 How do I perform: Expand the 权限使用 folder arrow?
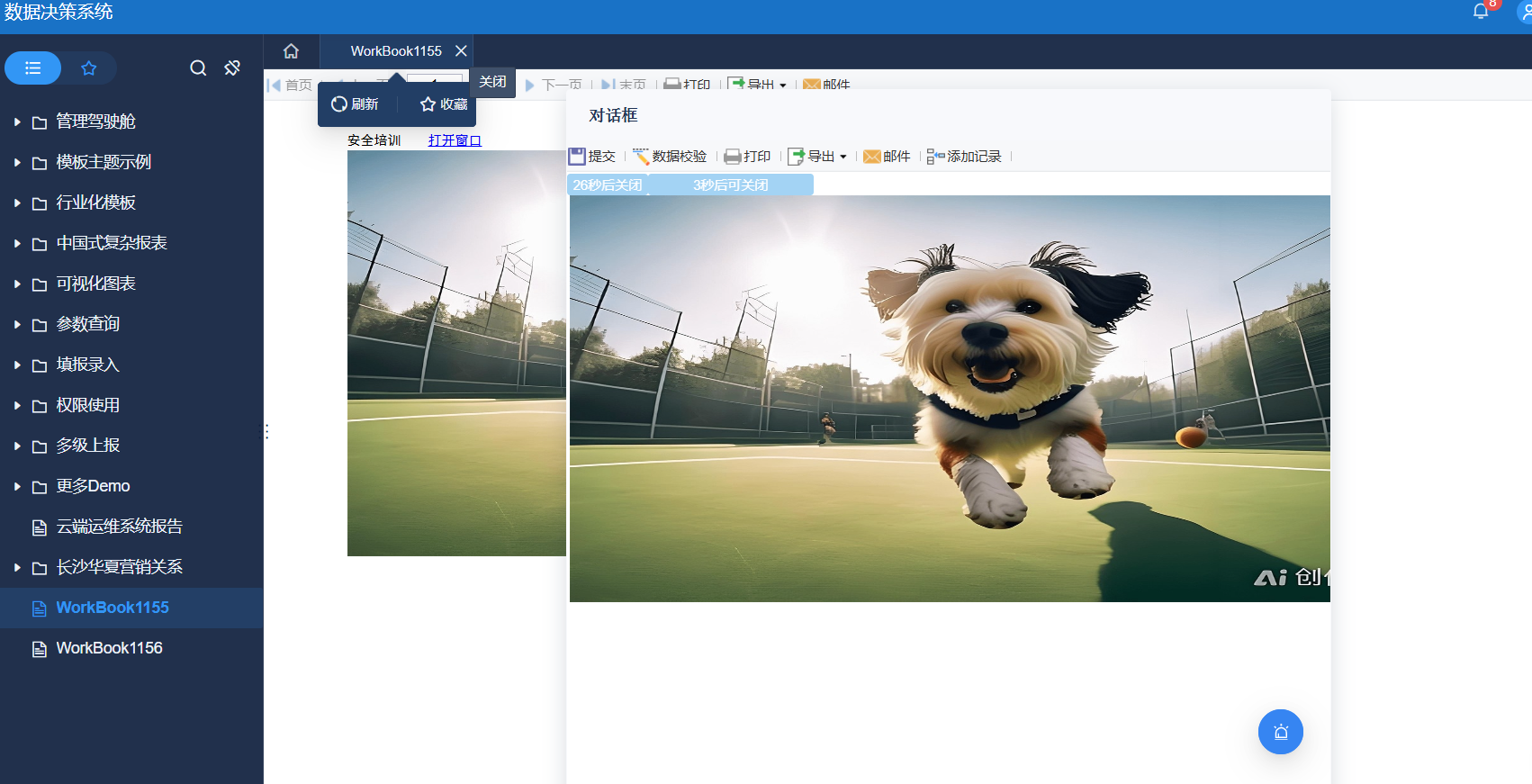click(x=17, y=405)
